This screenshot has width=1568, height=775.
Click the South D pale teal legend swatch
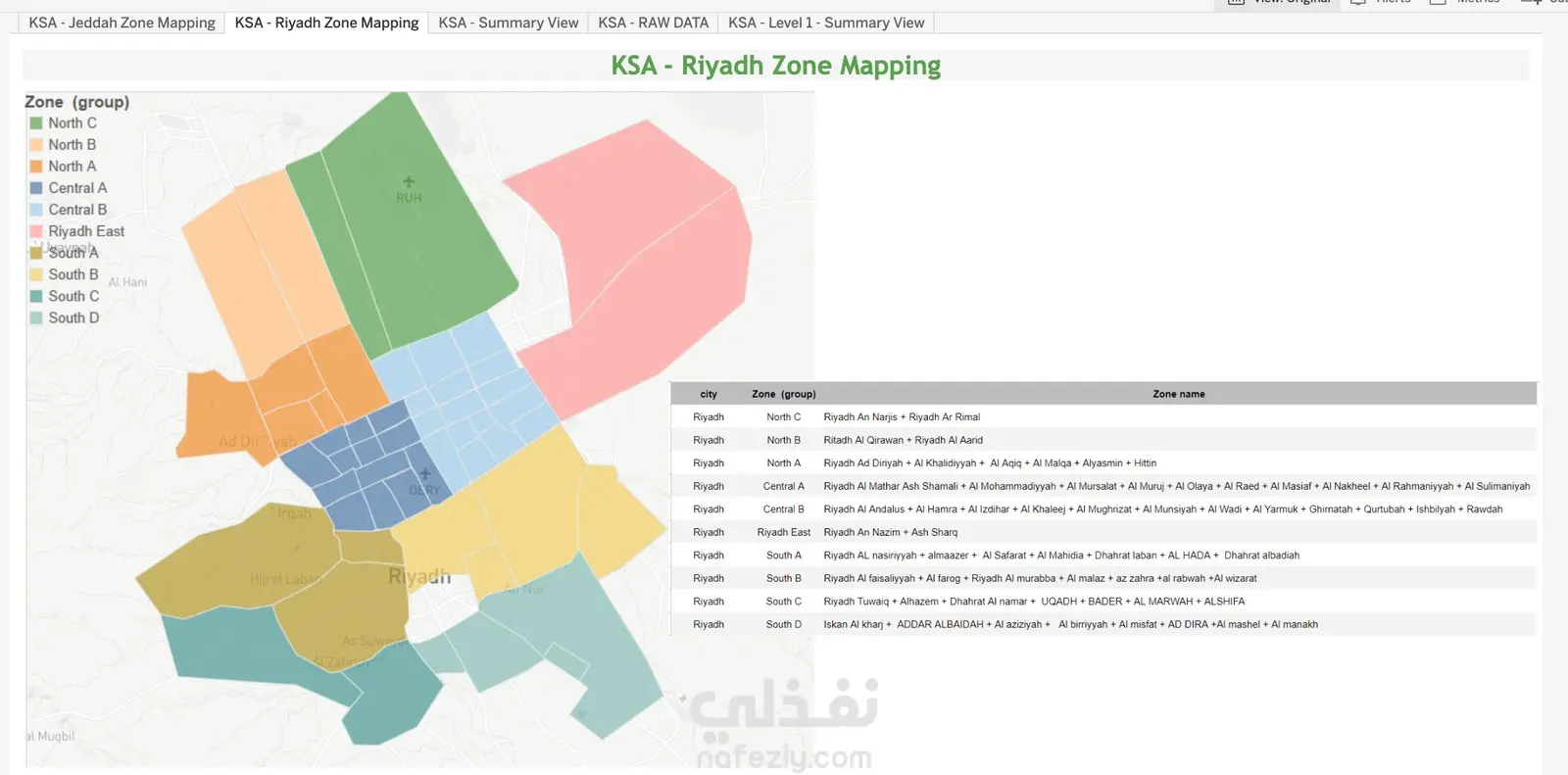36,317
